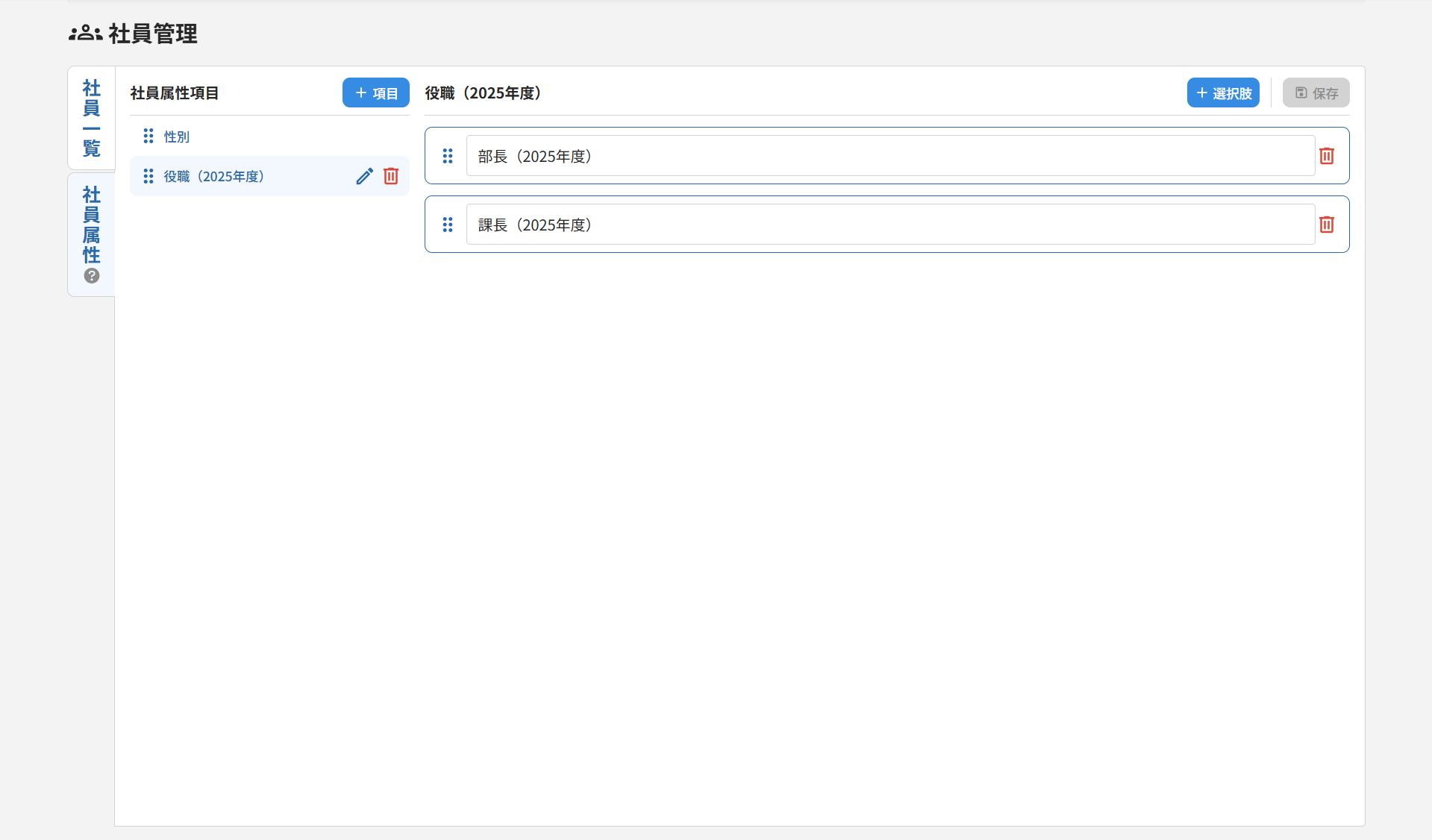Click the drag handle beside 性別
Image resolution: width=1432 pixels, height=840 pixels.
click(148, 136)
